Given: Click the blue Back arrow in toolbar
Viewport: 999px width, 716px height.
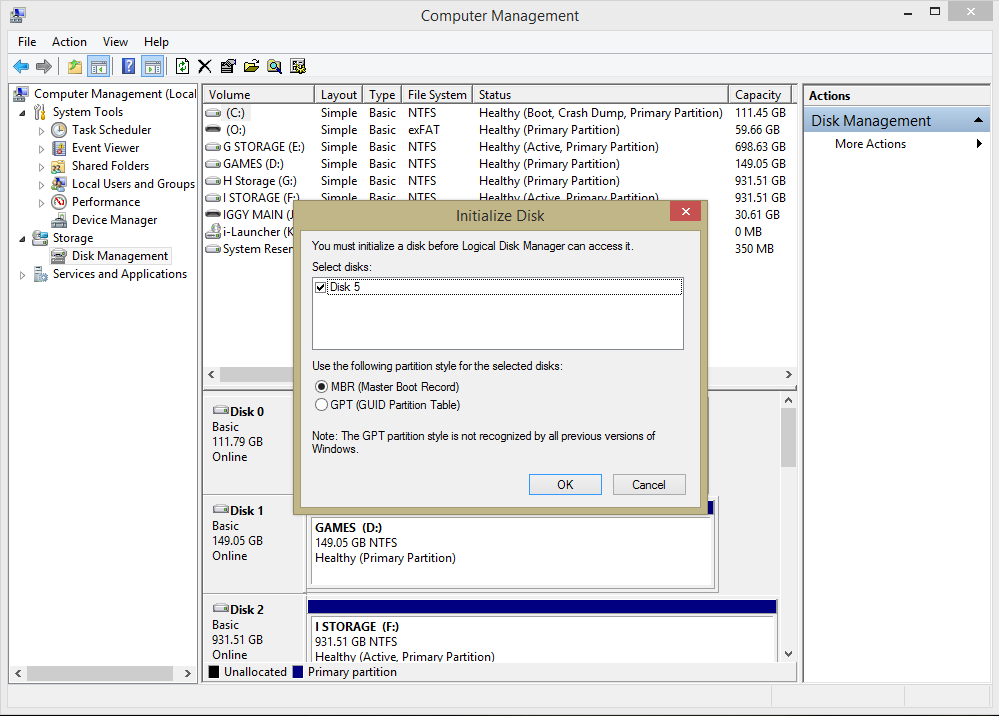Looking at the screenshot, I should (20, 67).
